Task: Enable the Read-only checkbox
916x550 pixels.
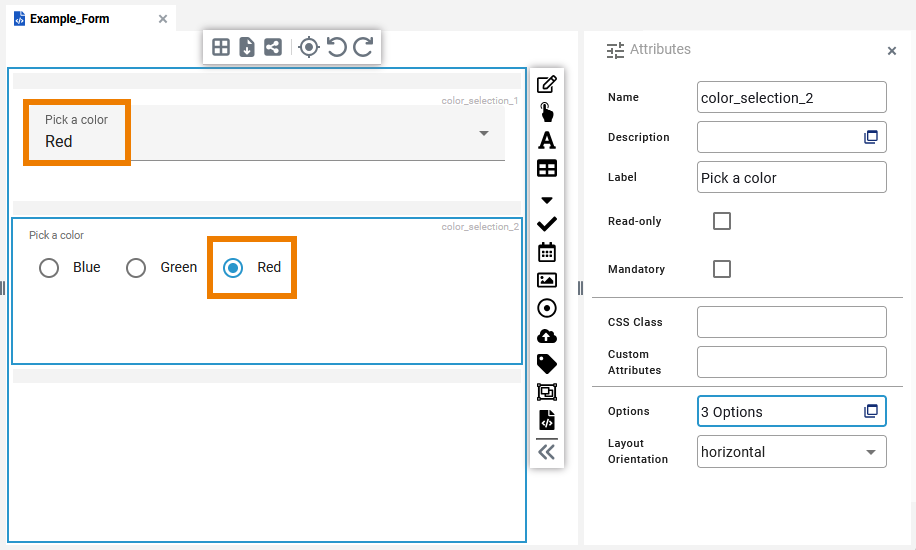Action: pos(722,221)
